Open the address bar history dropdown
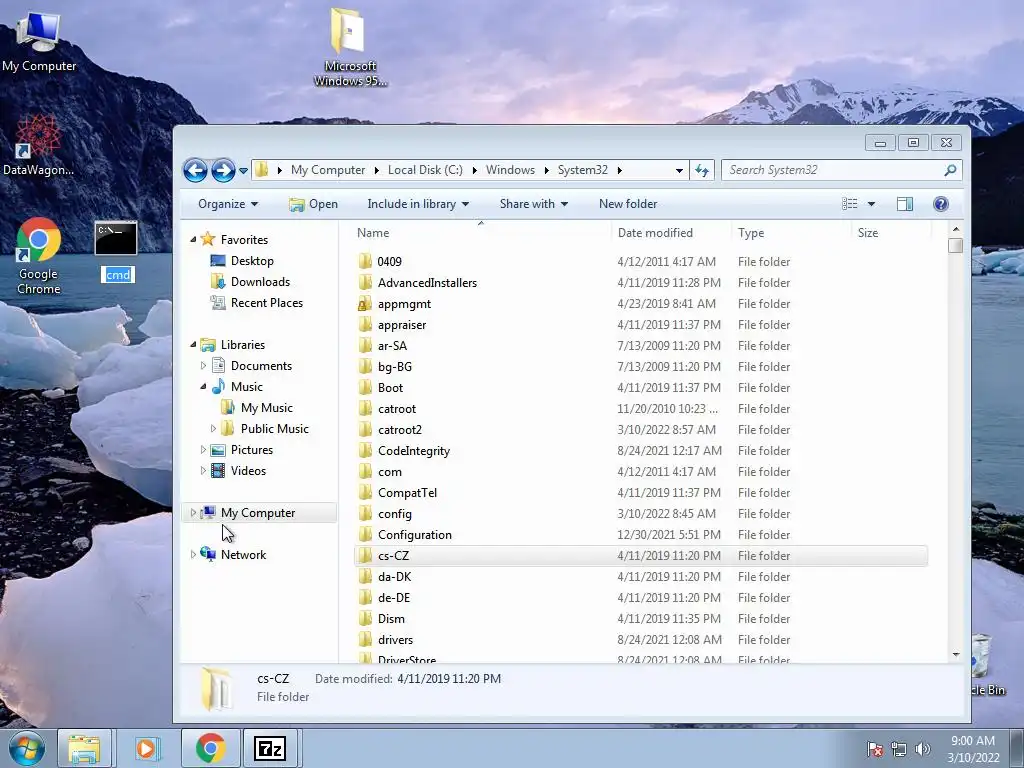 [679, 170]
